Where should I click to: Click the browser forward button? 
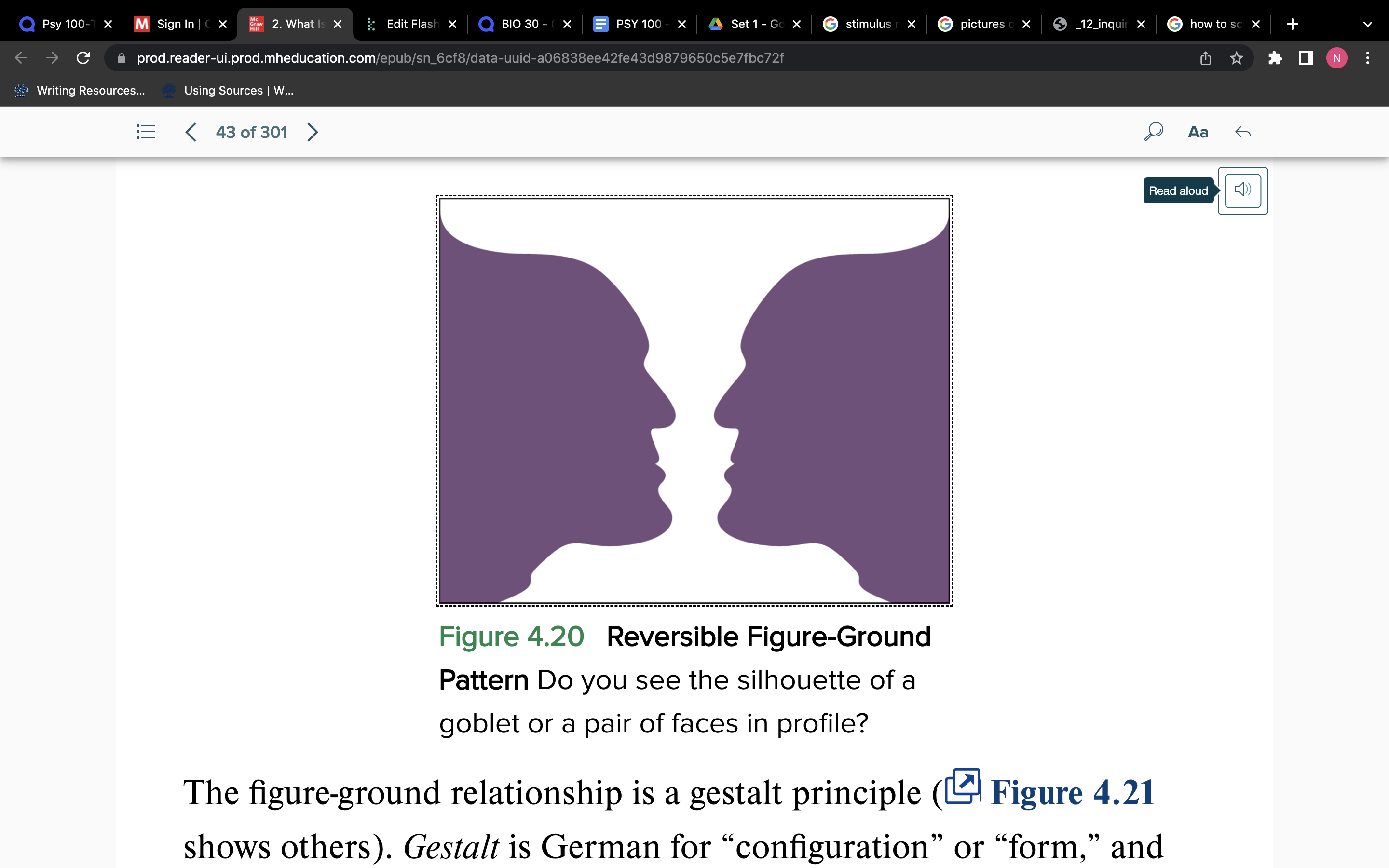(52, 58)
